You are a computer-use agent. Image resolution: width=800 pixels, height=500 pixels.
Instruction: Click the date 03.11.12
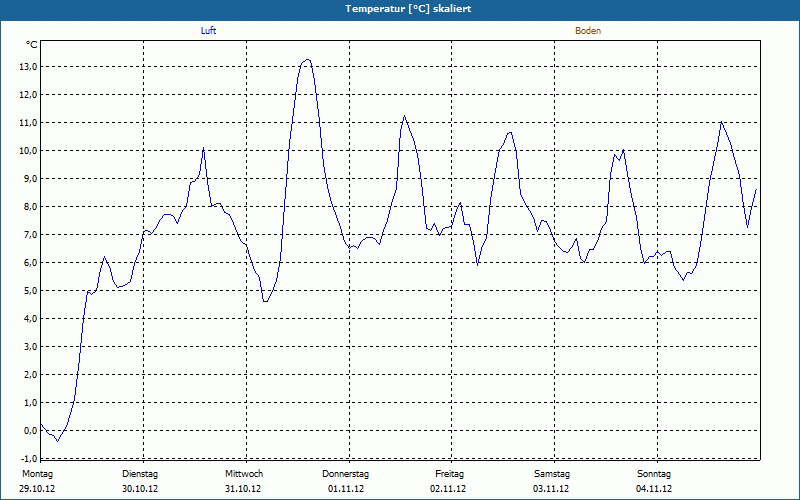551,489
